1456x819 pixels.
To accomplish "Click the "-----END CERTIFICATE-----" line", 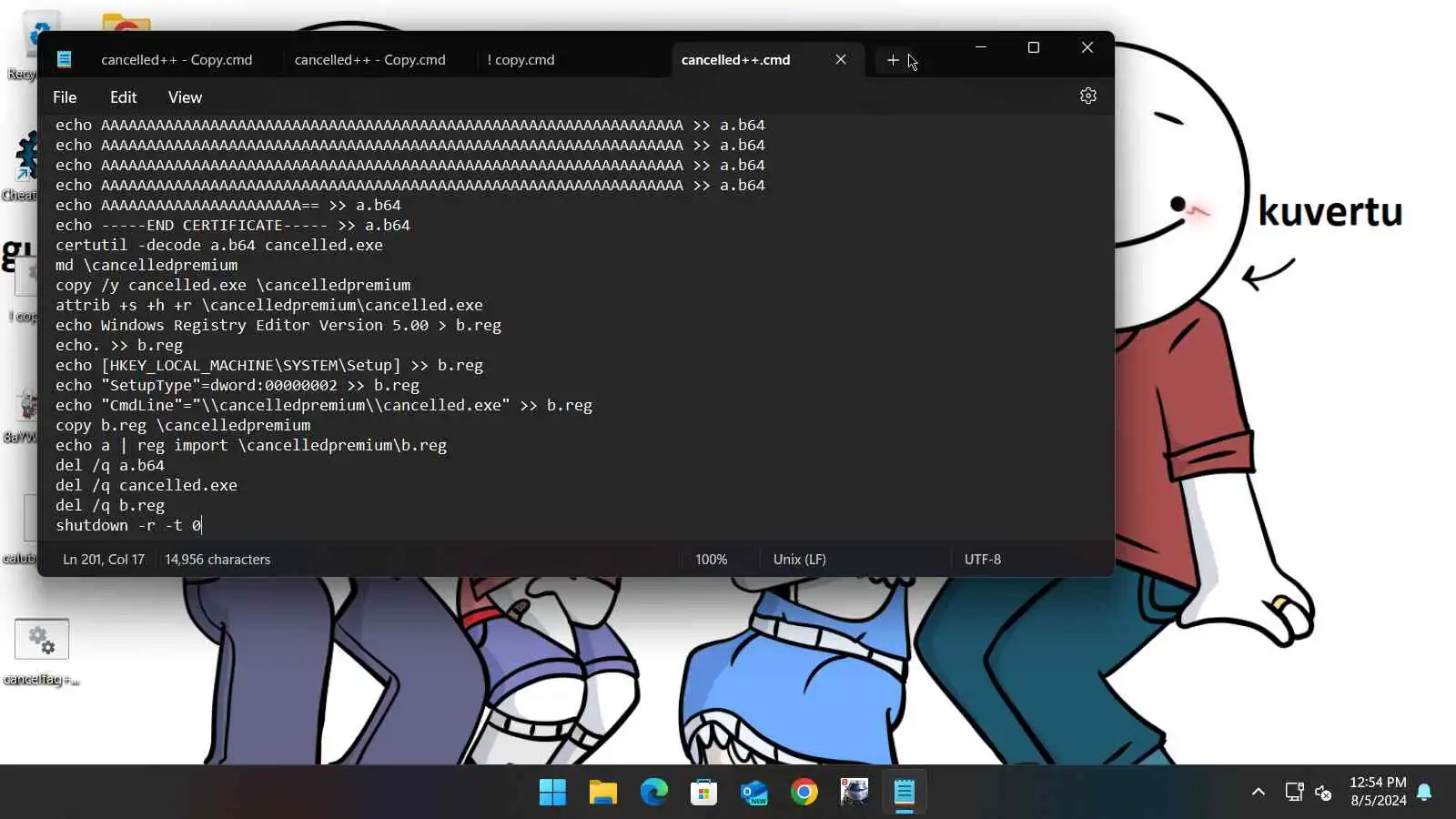I will coord(233,226).
